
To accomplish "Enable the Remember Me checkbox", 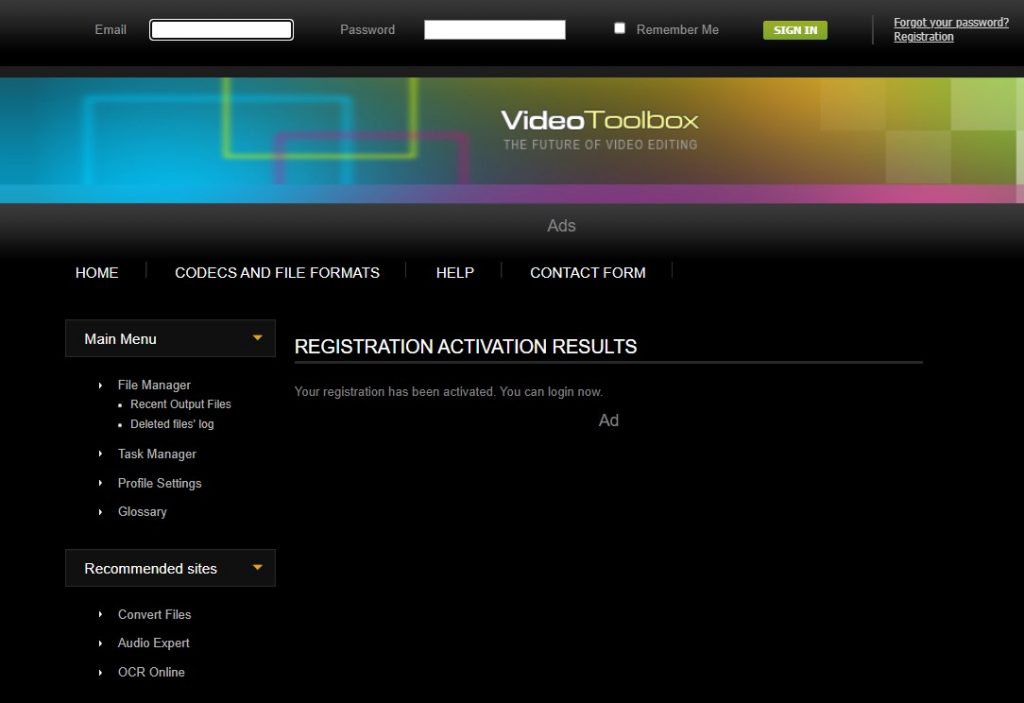I will point(619,28).
